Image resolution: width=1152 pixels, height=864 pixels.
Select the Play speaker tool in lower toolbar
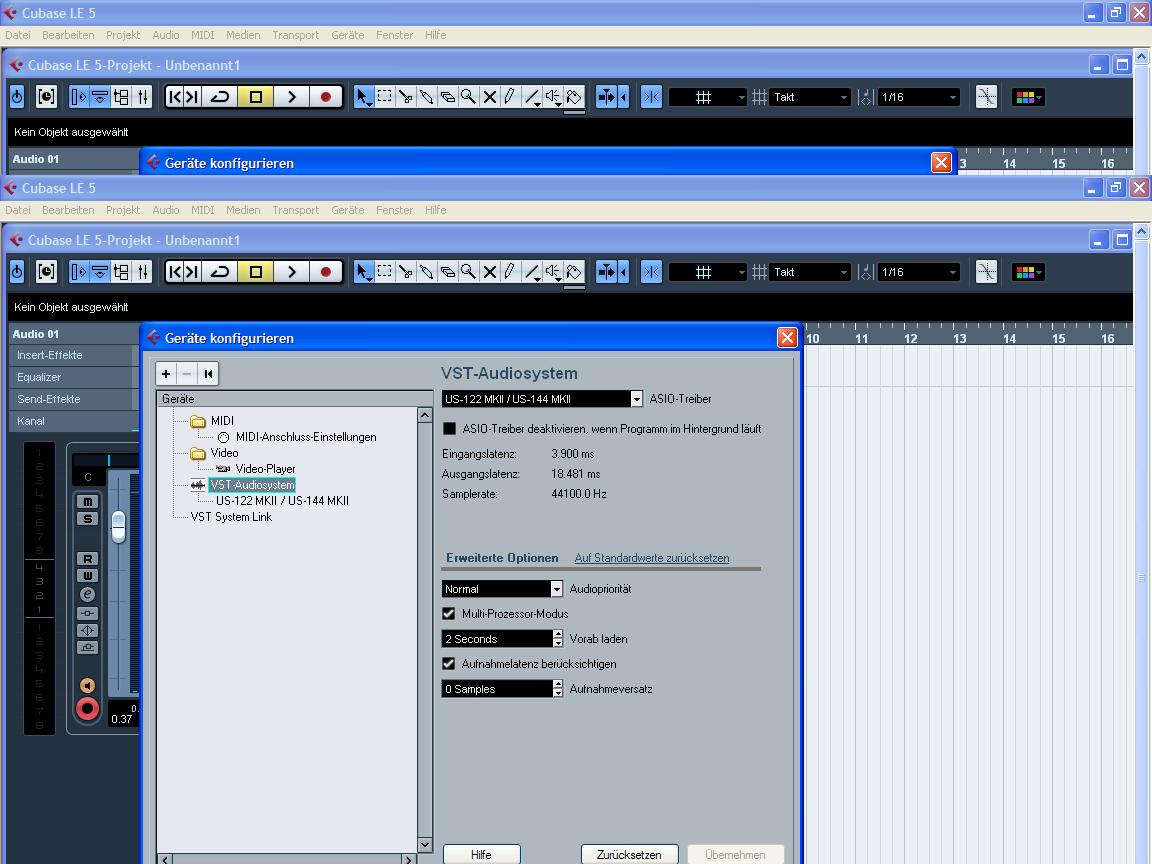click(x=552, y=272)
